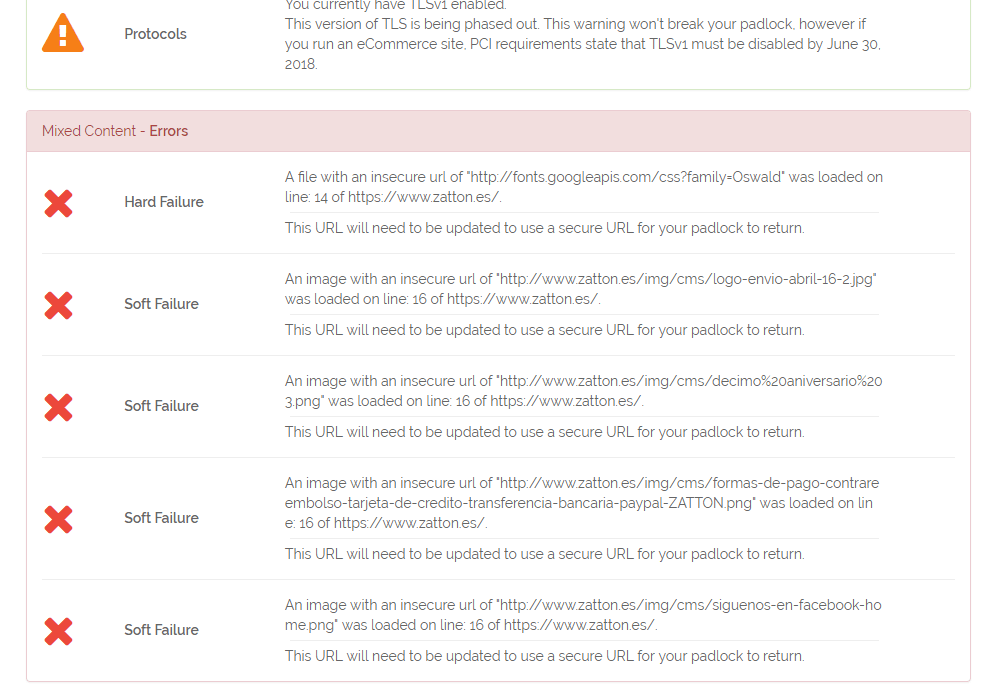Select the Protocols label
The height and width of the screenshot is (691, 983).
click(x=155, y=34)
